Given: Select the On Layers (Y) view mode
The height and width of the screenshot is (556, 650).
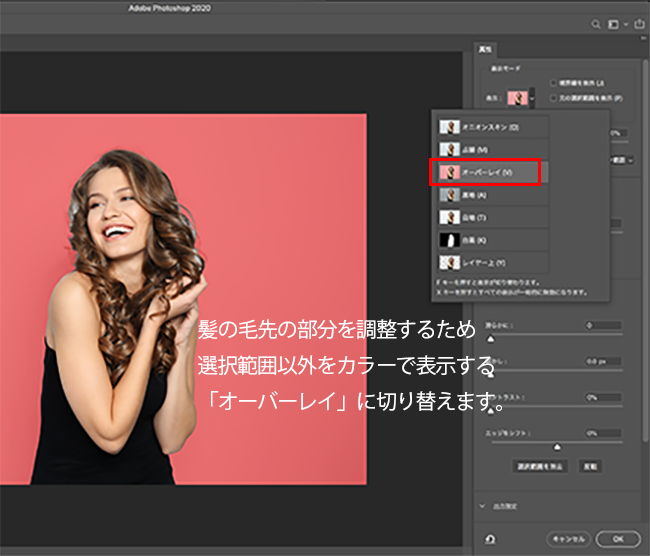Looking at the screenshot, I should [491, 262].
